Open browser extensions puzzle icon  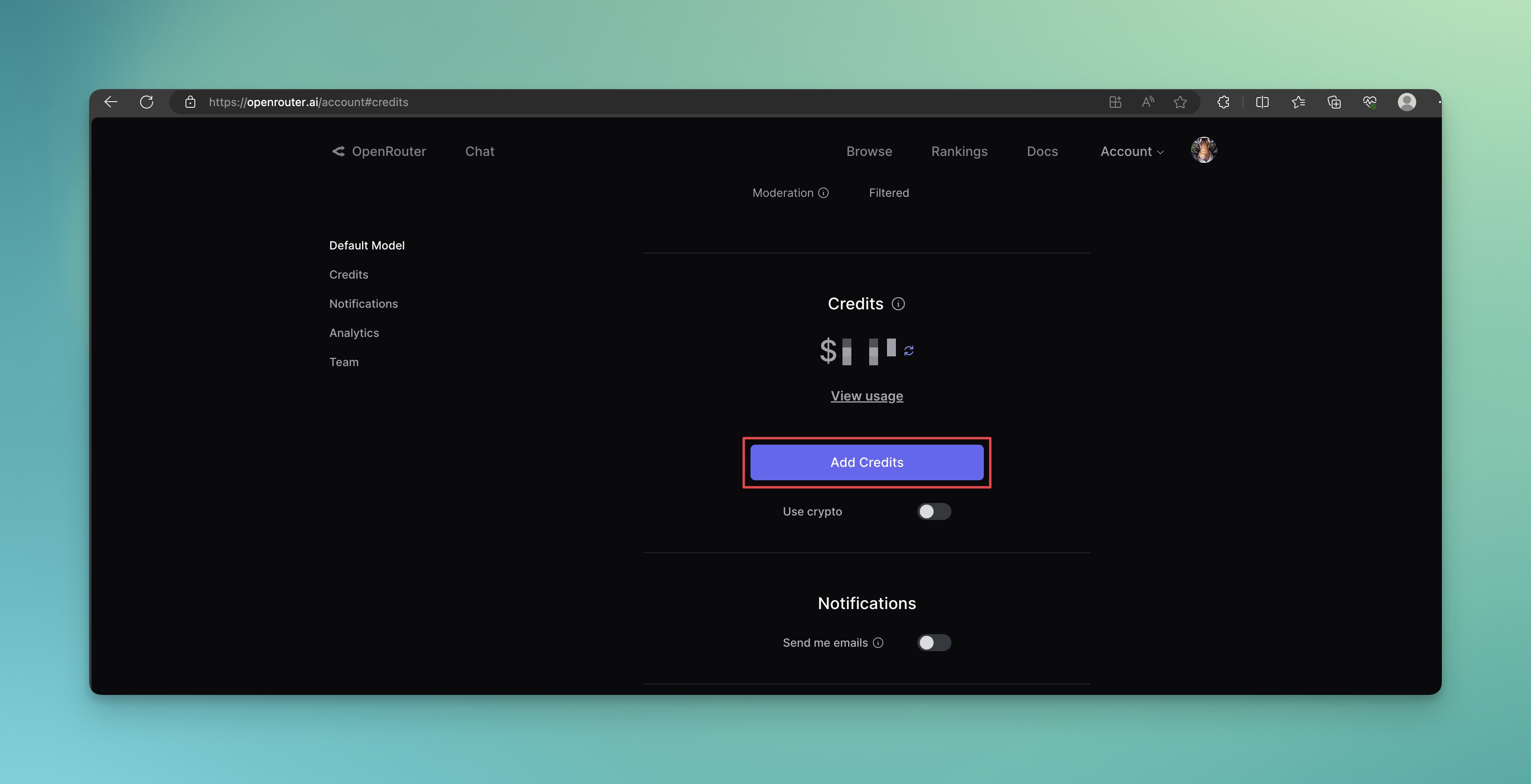click(x=1223, y=102)
